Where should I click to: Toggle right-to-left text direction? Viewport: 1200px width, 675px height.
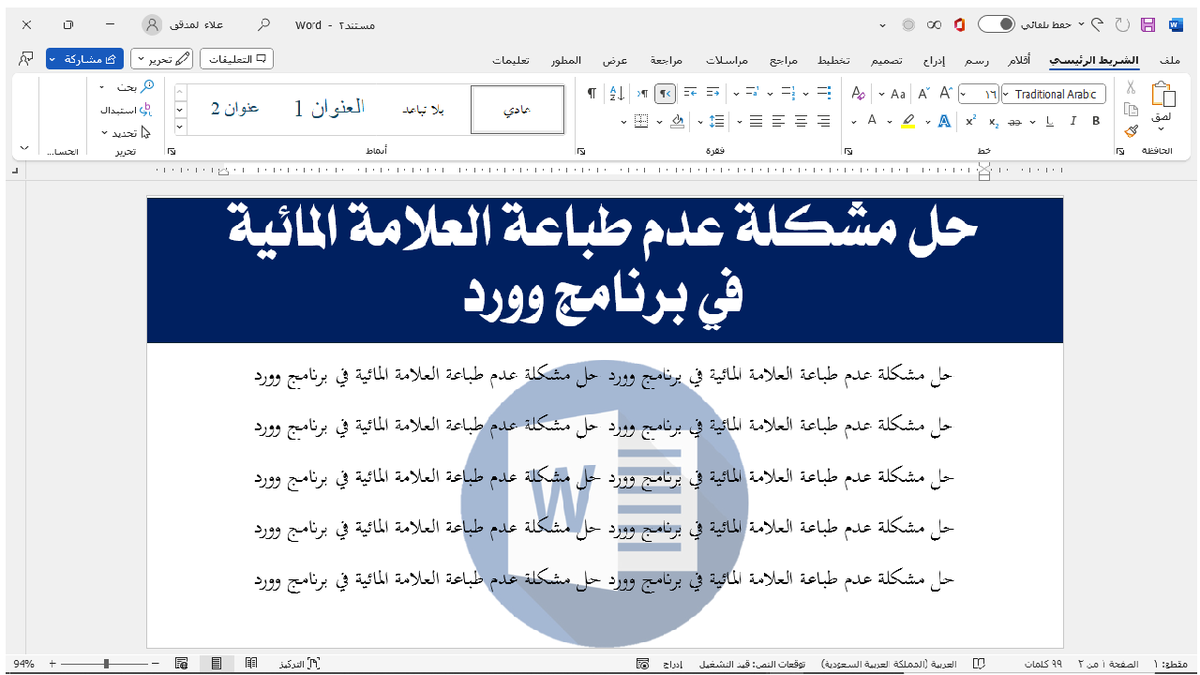click(665, 93)
